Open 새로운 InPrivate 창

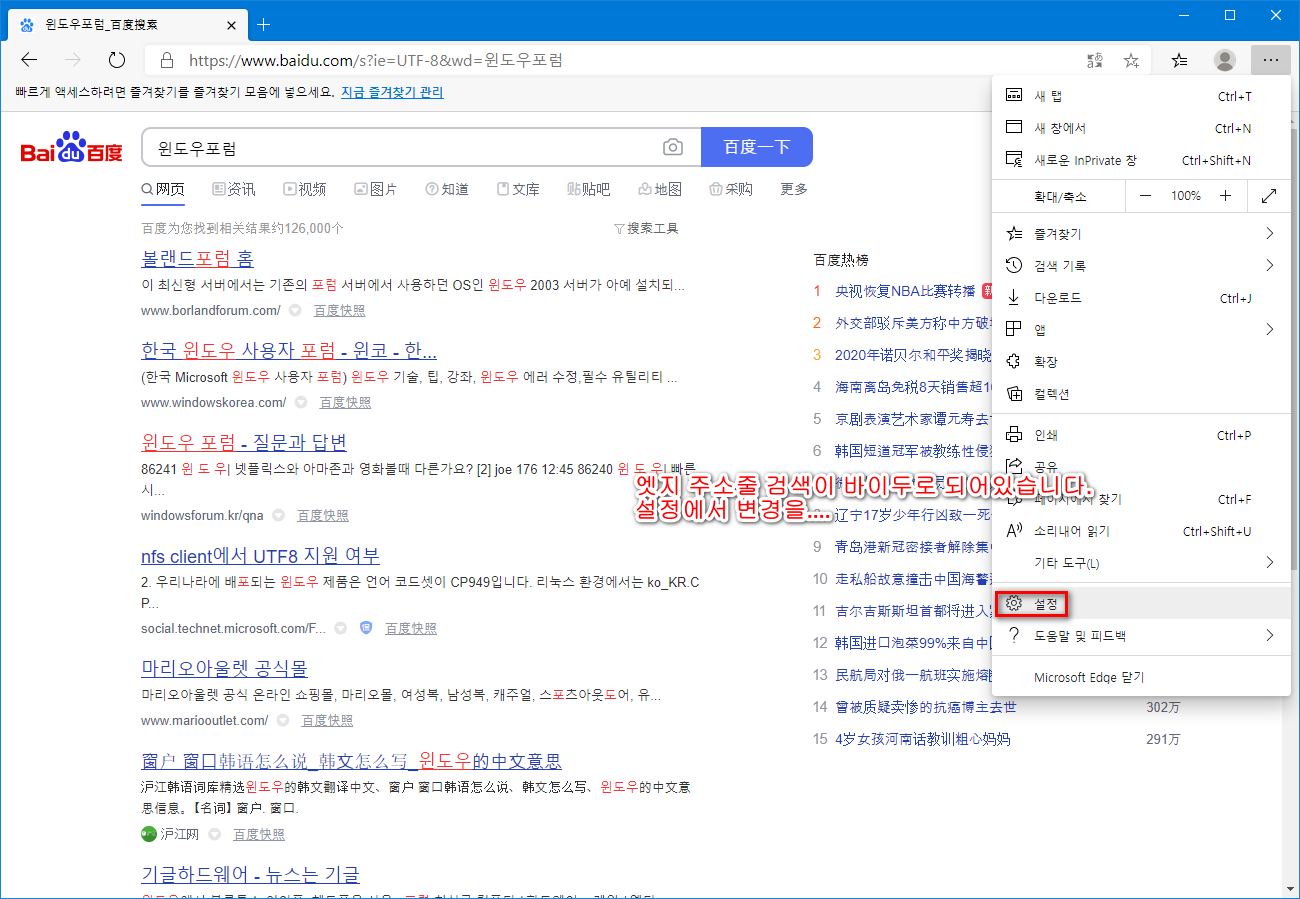pyautogui.click(x=1141, y=160)
